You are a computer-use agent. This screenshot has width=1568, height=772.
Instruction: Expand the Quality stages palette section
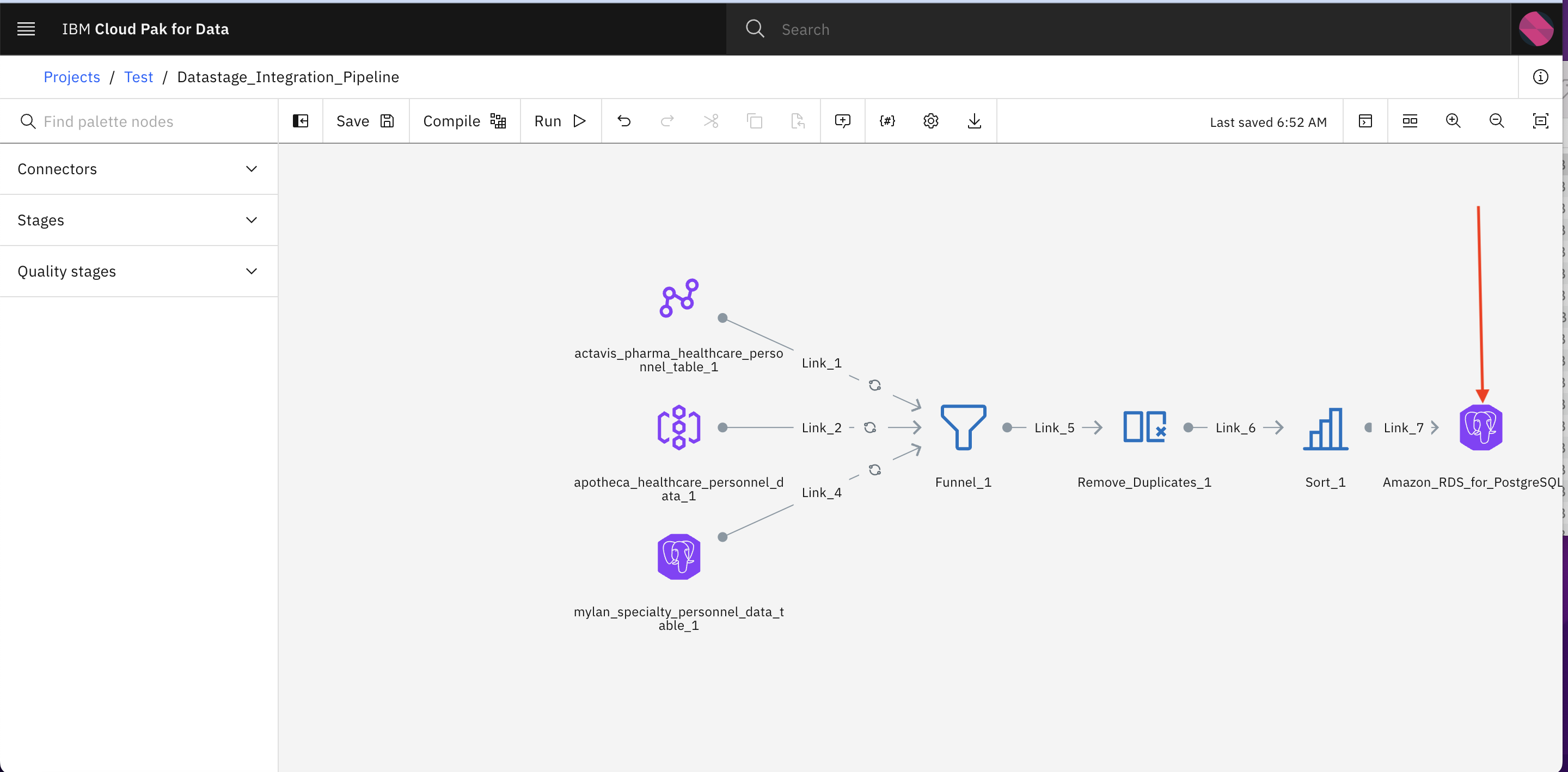[139, 271]
